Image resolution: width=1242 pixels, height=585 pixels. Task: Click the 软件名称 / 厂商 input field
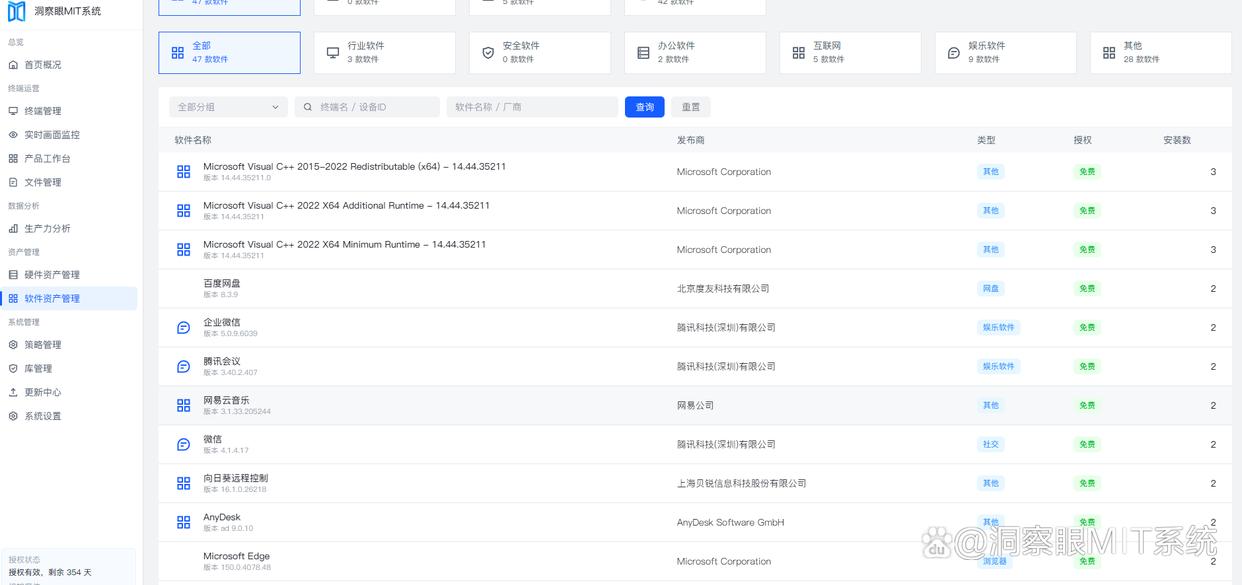532,107
